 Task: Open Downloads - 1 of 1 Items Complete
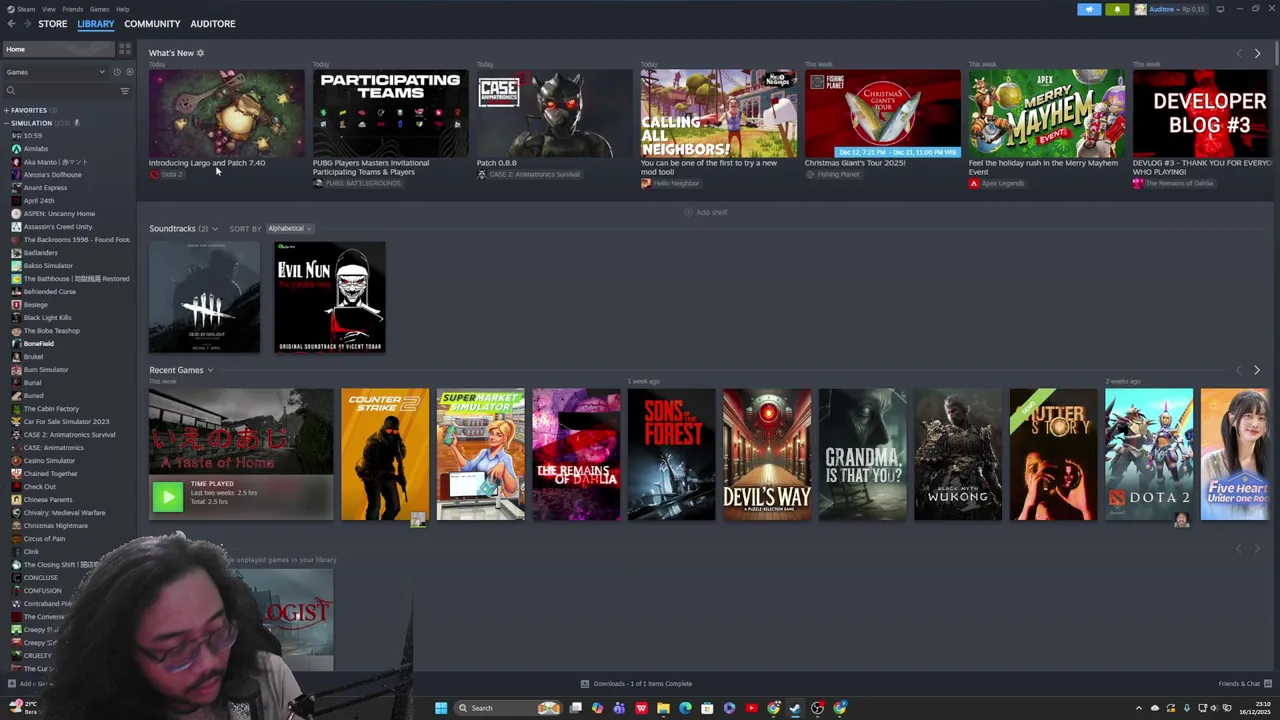tap(636, 684)
